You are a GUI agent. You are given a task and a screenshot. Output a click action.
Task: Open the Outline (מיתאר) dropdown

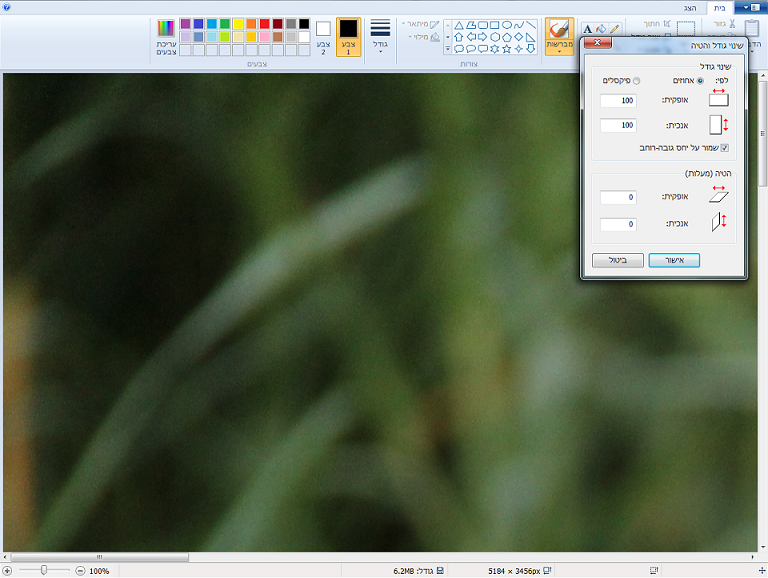point(421,24)
